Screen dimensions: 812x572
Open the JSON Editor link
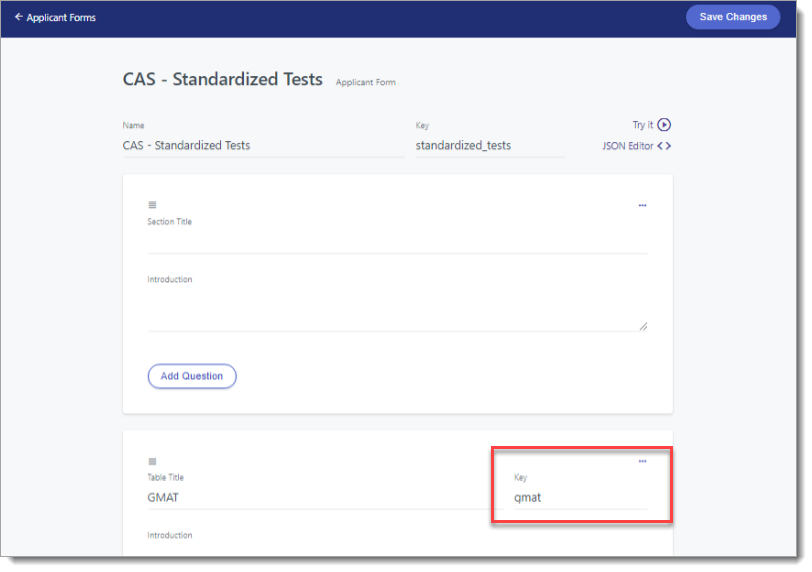tap(628, 146)
